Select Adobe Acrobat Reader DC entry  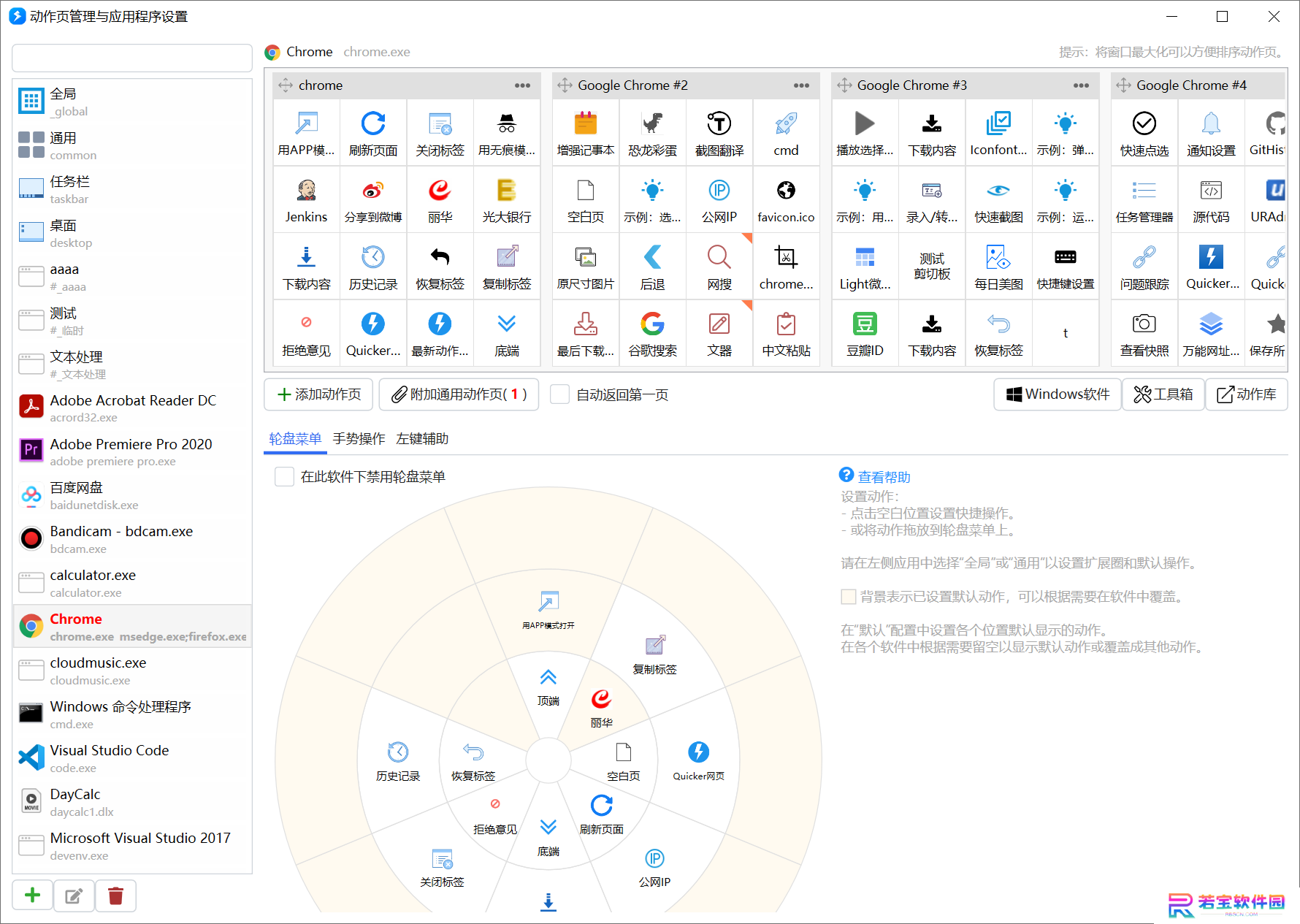coord(132,408)
